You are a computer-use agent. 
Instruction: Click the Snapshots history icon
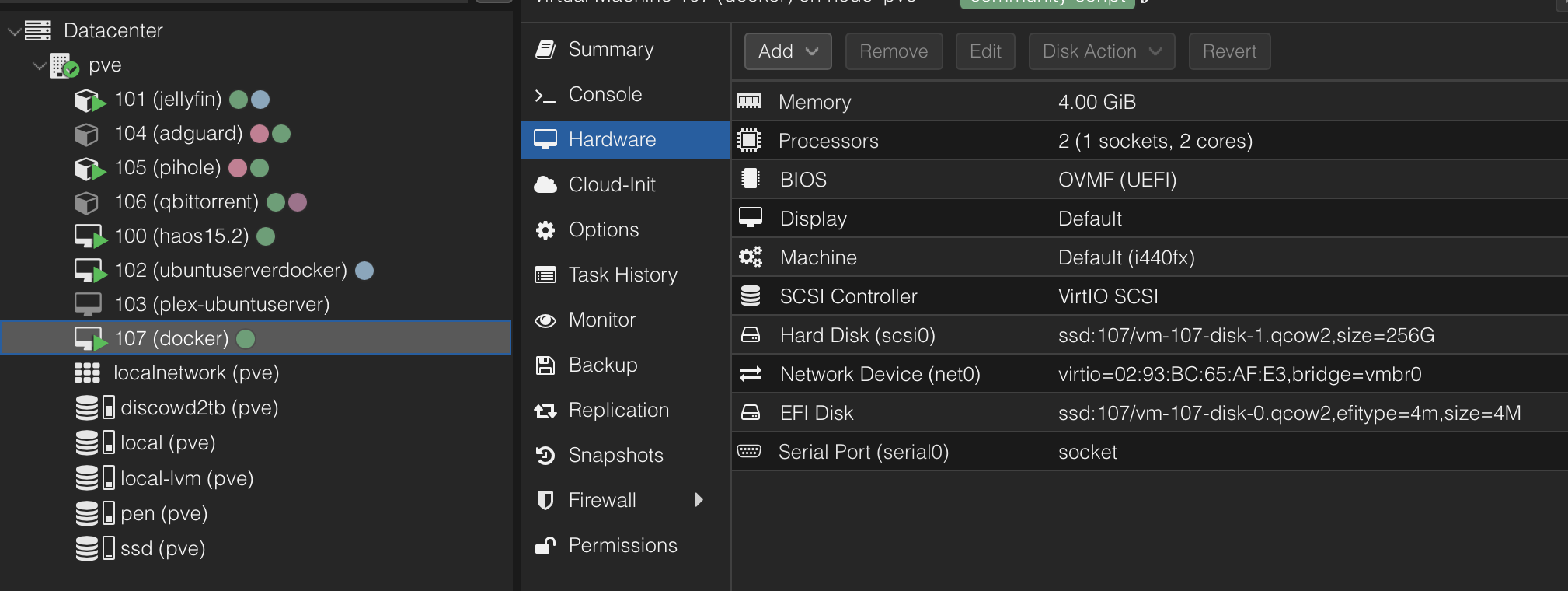545,456
